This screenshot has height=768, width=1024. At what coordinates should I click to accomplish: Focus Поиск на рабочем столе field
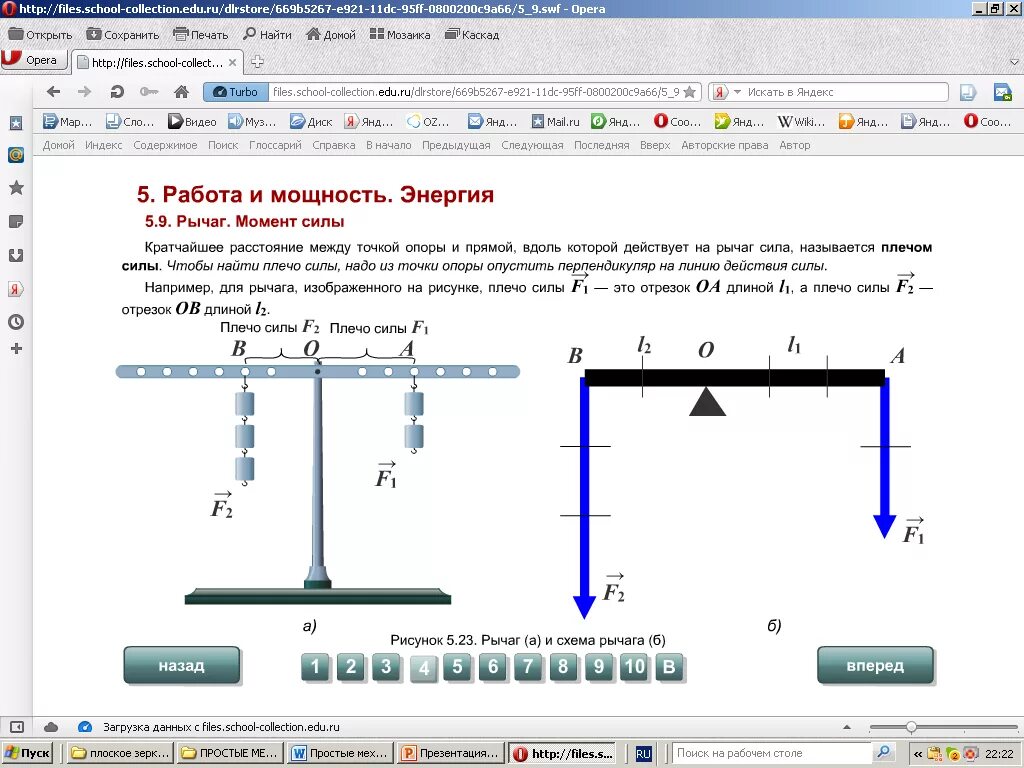773,753
